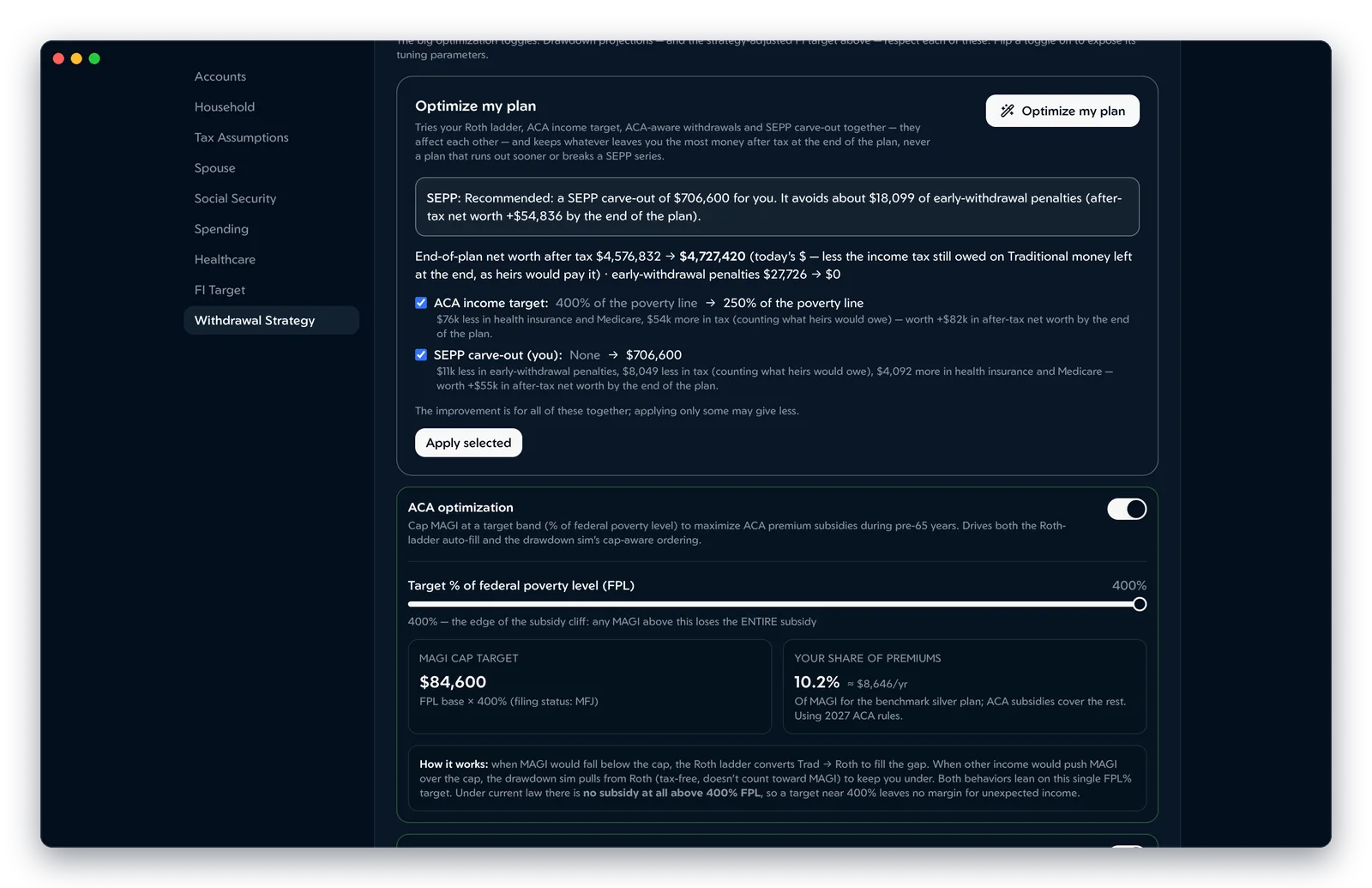Click '250% of the poverty line' text
Image resolution: width=1372 pixels, height=888 pixels.
click(793, 303)
